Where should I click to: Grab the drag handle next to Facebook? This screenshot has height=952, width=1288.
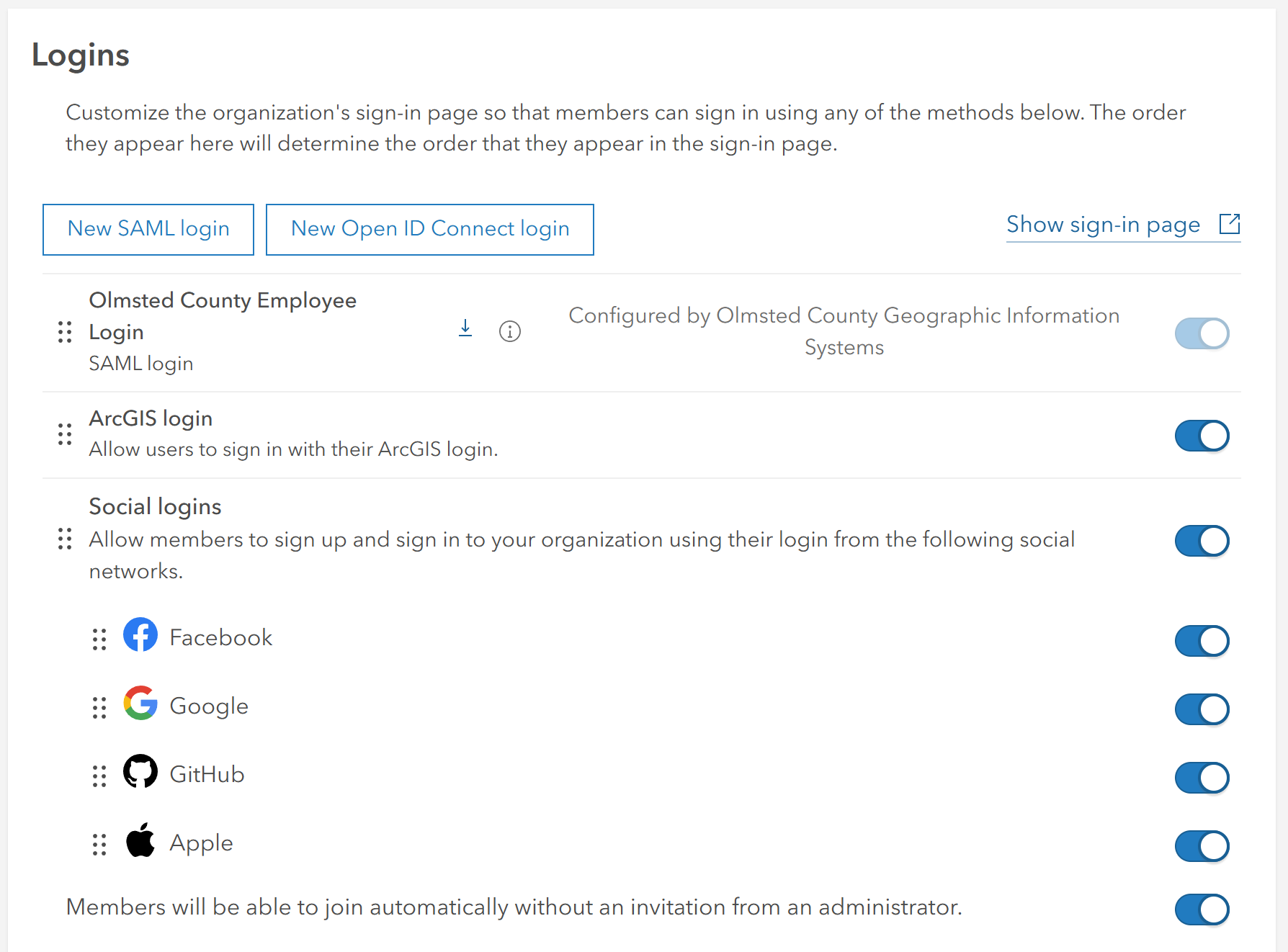point(99,639)
